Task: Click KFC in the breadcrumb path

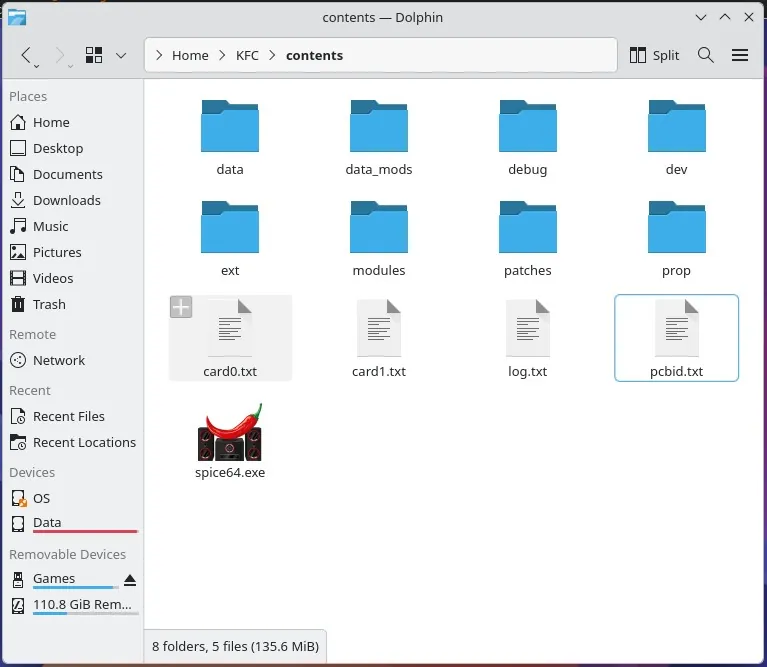Action: [247, 56]
